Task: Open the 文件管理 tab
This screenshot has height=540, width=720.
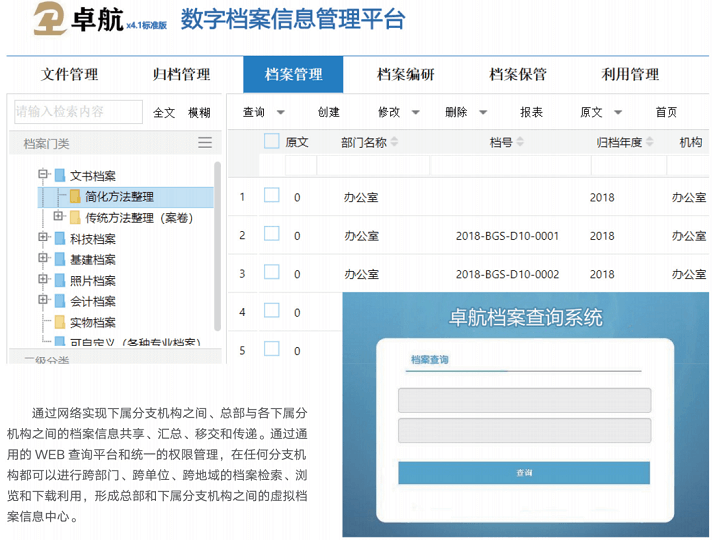Action: click(x=69, y=74)
